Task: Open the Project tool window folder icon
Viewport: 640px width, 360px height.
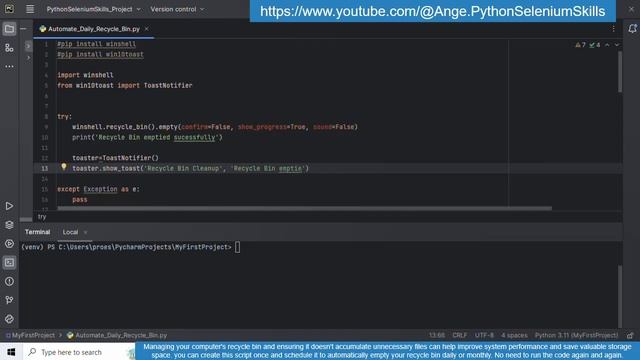Action: pyautogui.click(x=9, y=29)
